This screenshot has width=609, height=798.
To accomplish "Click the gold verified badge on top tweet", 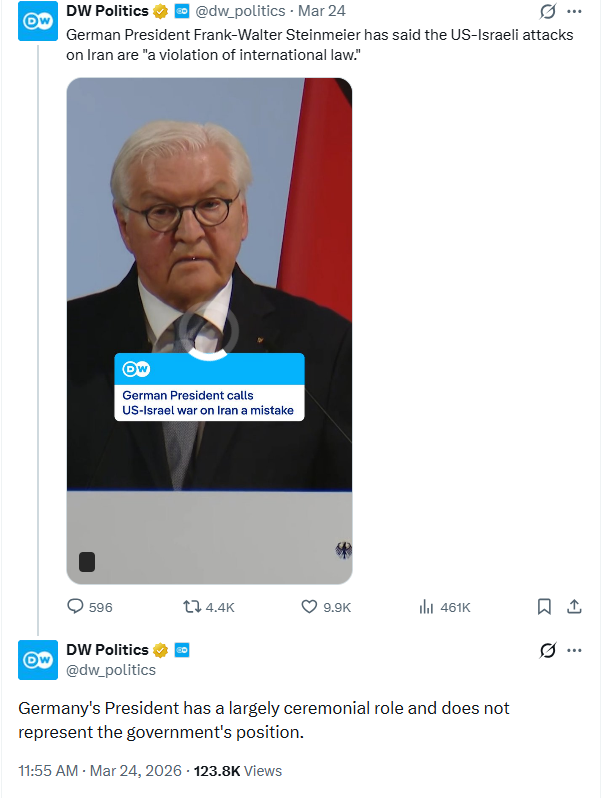I will pyautogui.click(x=160, y=12).
